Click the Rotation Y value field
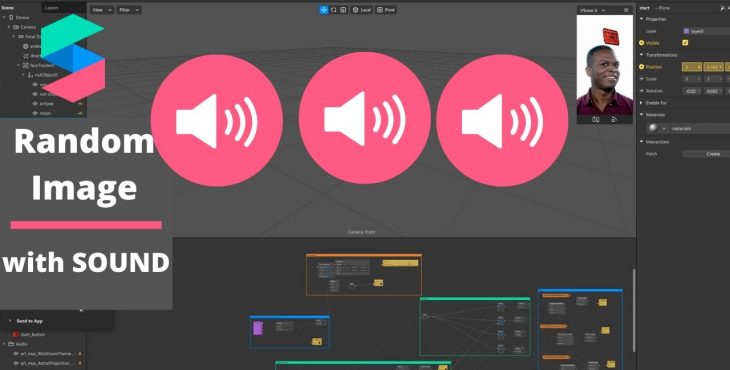 coord(713,91)
